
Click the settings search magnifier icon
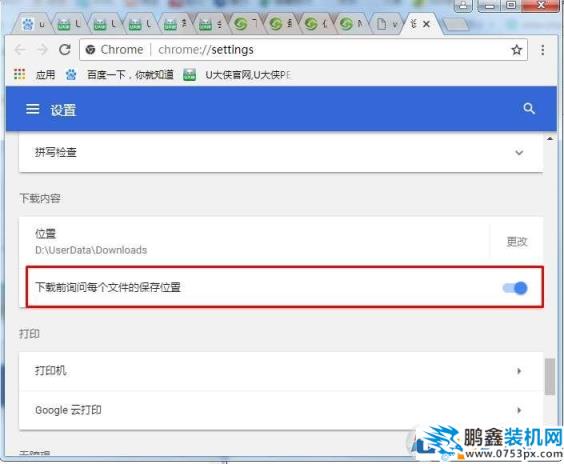529,109
